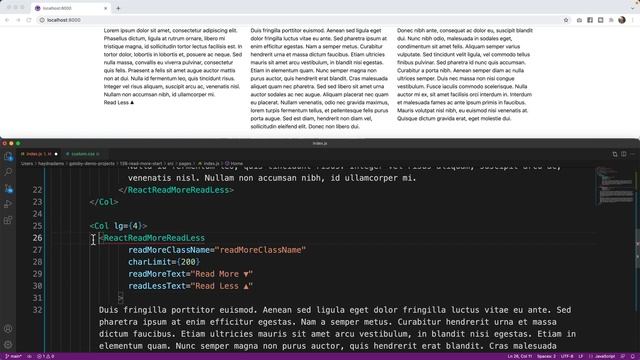Open Accounts menu in activity bar
The width and height of the screenshot is (640, 360).
[x=8, y=329]
